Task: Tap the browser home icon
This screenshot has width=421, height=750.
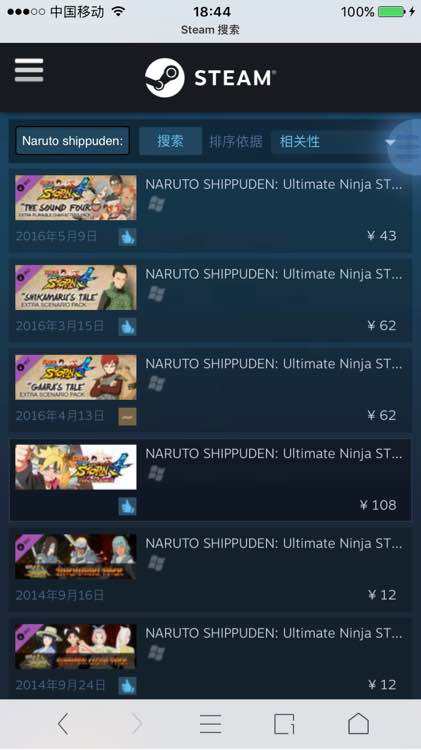Action: [358, 723]
